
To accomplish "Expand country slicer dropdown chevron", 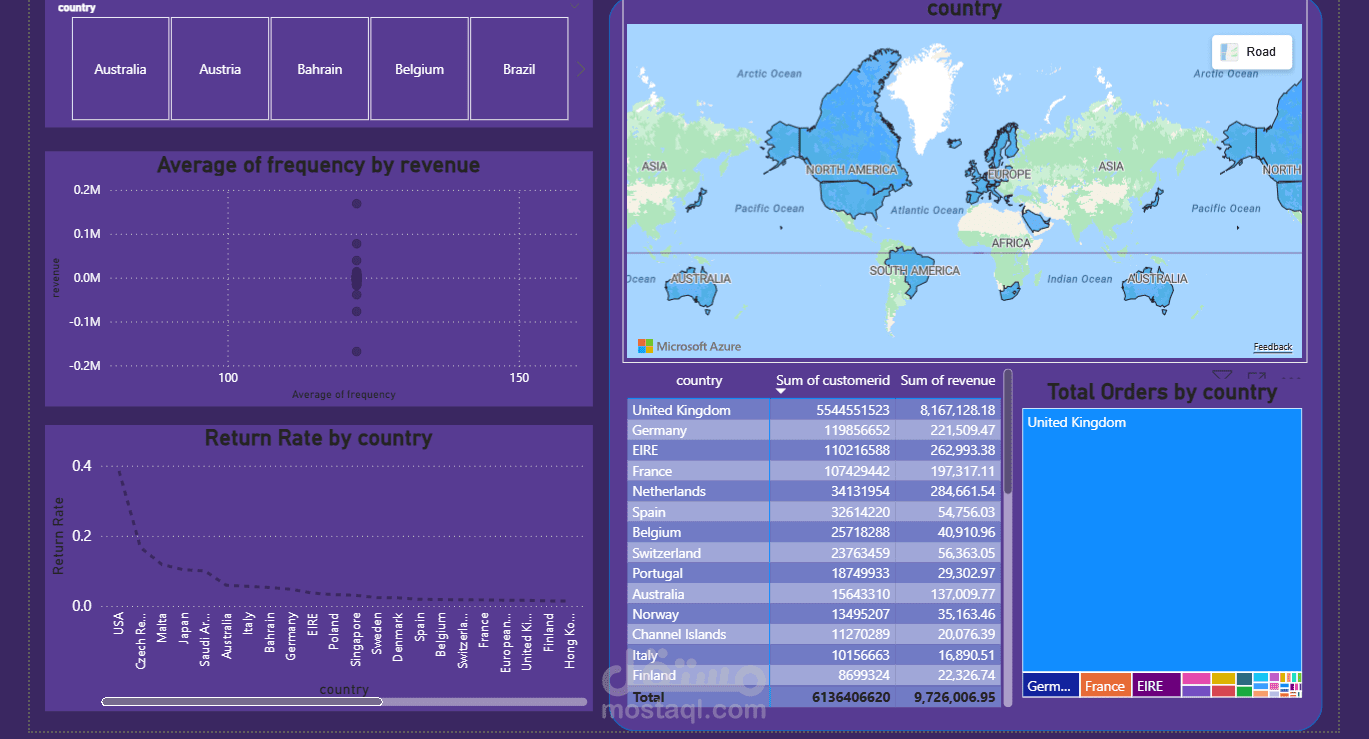I will click(x=575, y=7).
